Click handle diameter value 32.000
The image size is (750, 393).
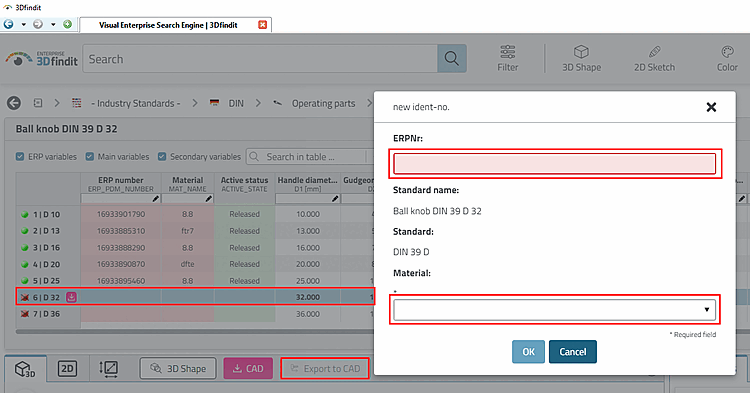point(308,297)
